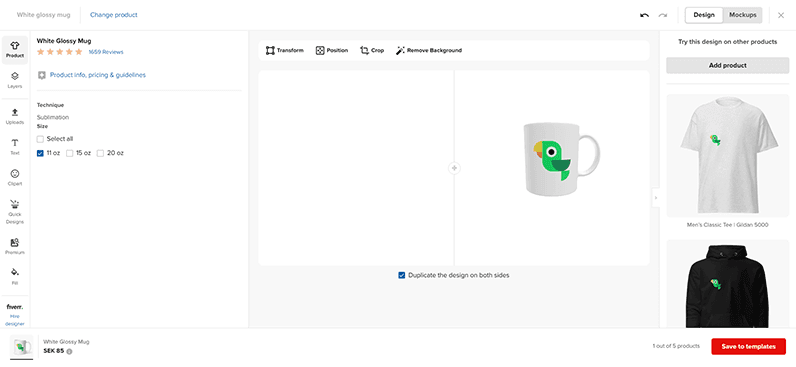796x367 pixels.
Task: Click the info icon beside SEK 85
Action: click(69, 351)
